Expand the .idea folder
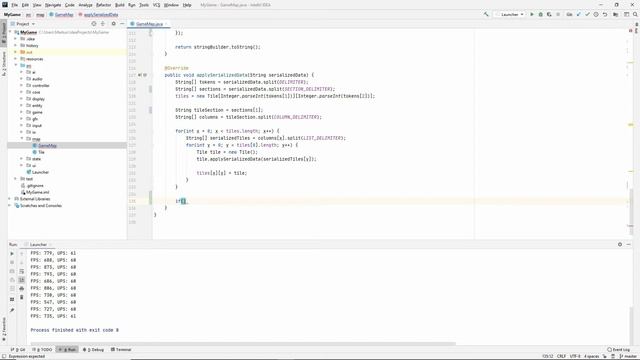Image resolution: width=640 pixels, height=360 pixels. 16,39
